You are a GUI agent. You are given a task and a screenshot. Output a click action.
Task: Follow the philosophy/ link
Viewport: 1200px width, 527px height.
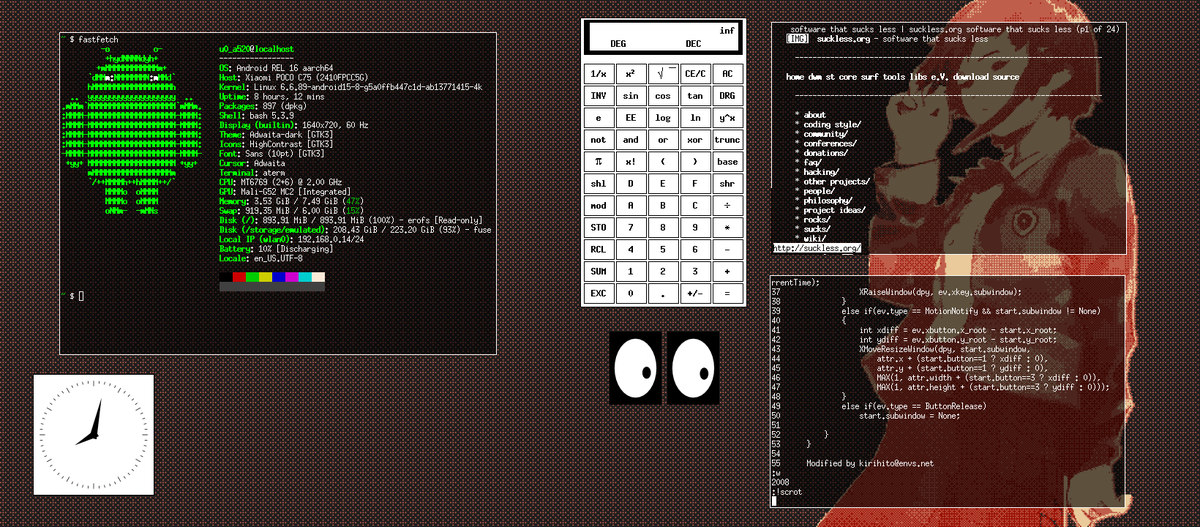point(829,200)
